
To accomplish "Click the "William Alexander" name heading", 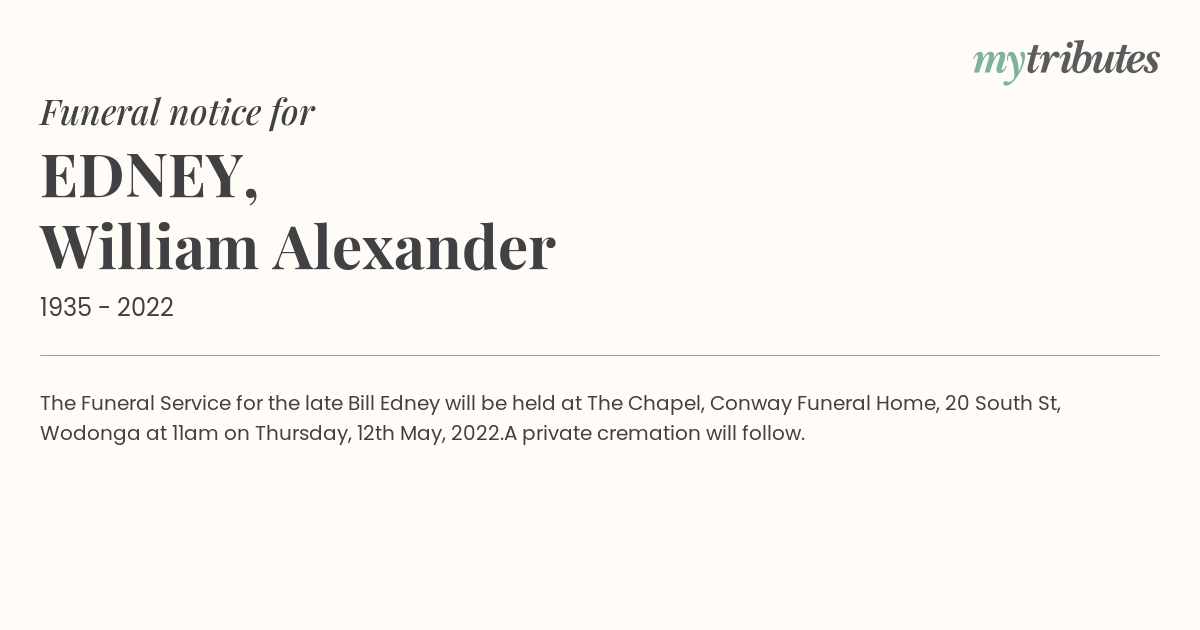I will point(297,247).
